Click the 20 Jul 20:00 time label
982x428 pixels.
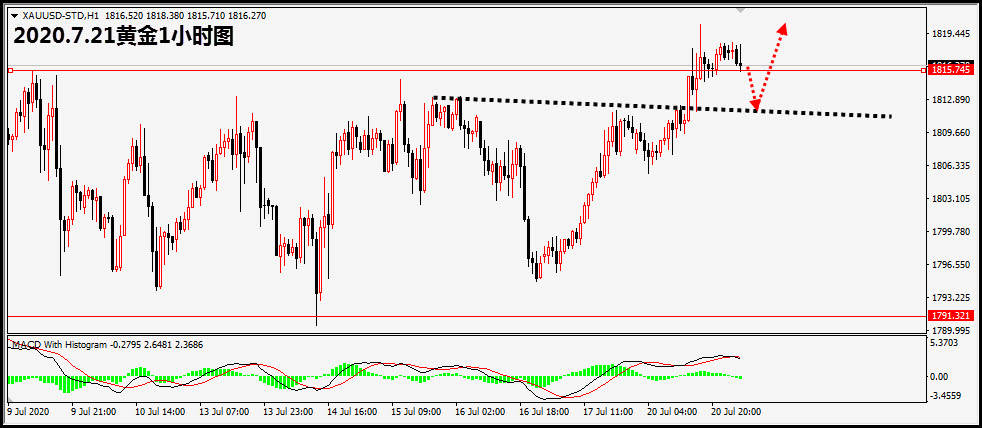point(736,411)
